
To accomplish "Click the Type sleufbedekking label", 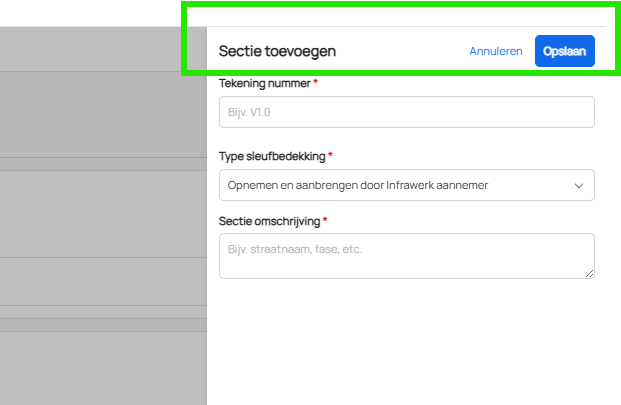I will coord(272,157).
